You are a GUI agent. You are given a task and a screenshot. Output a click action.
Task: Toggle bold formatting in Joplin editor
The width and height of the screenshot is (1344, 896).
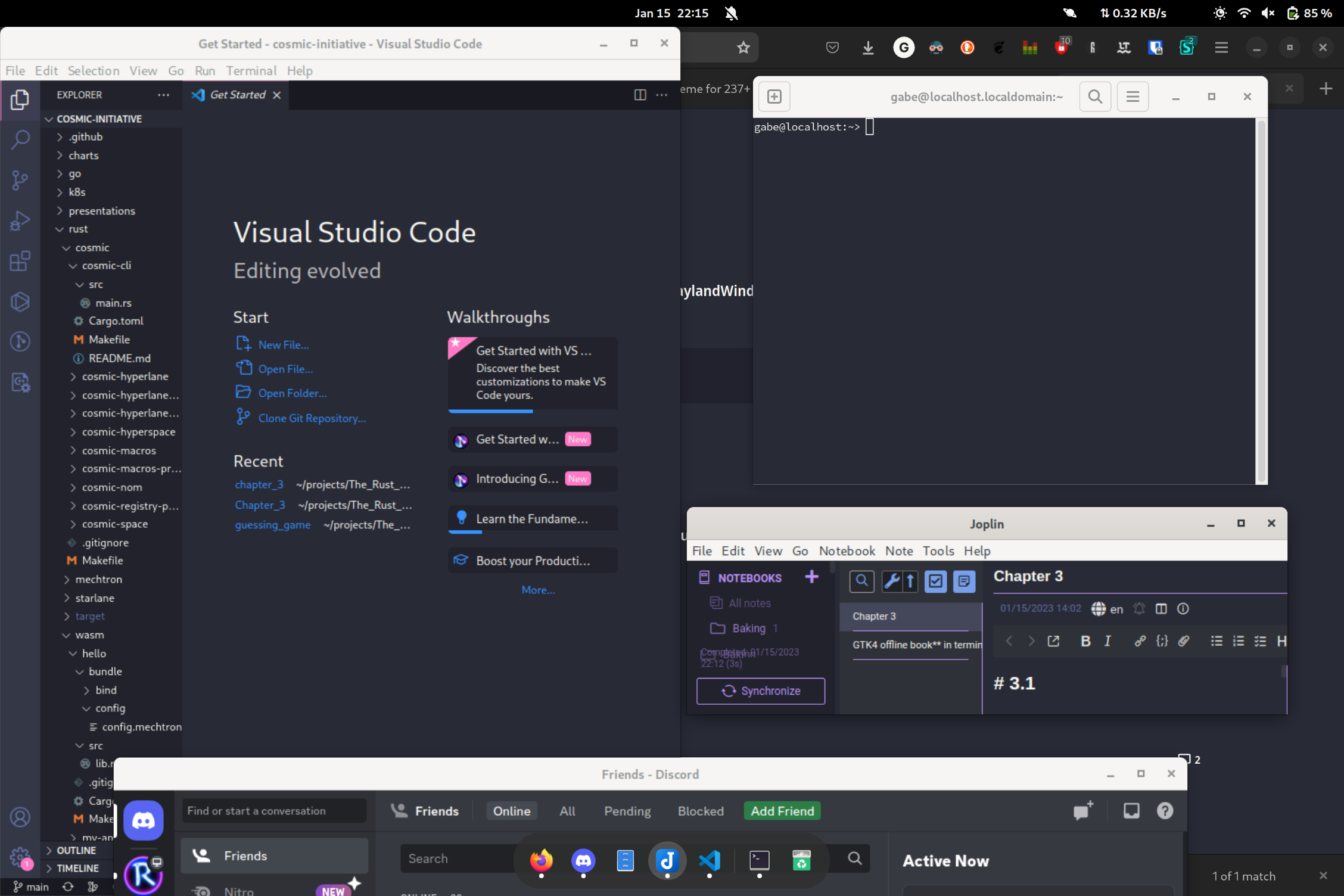point(1085,641)
